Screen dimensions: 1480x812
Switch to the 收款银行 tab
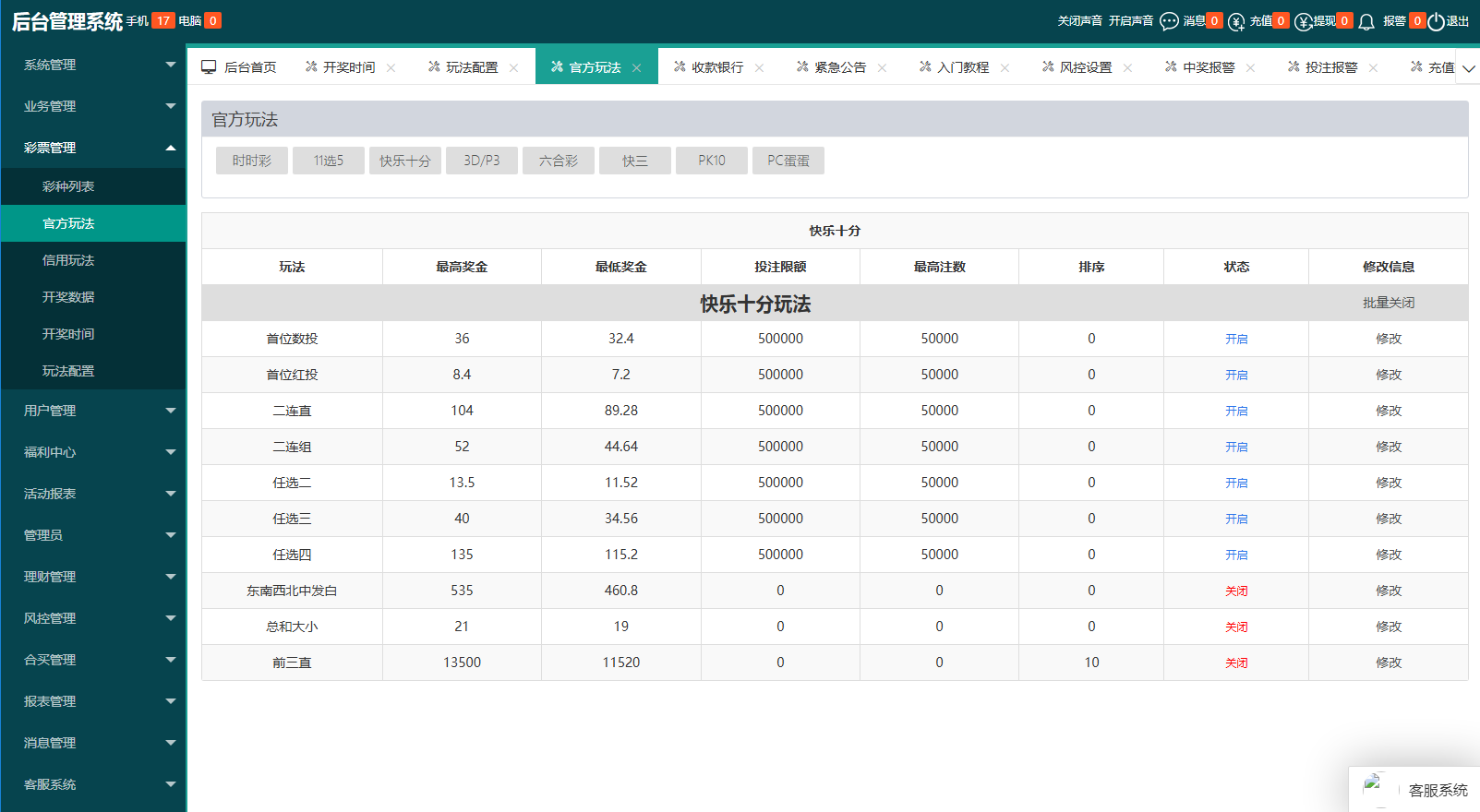pos(716,67)
